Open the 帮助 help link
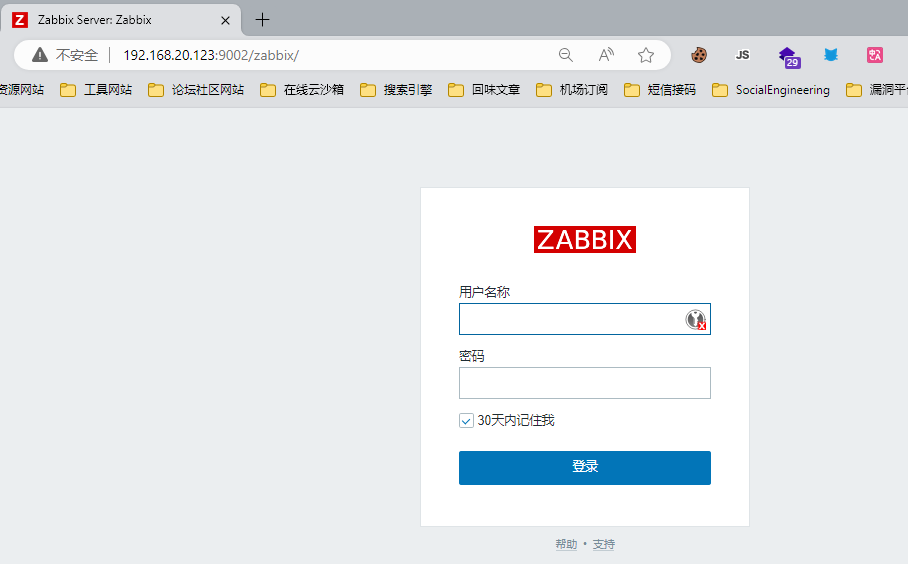Image resolution: width=908 pixels, height=564 pixels. pyautogui.click(x=566, y=544)
